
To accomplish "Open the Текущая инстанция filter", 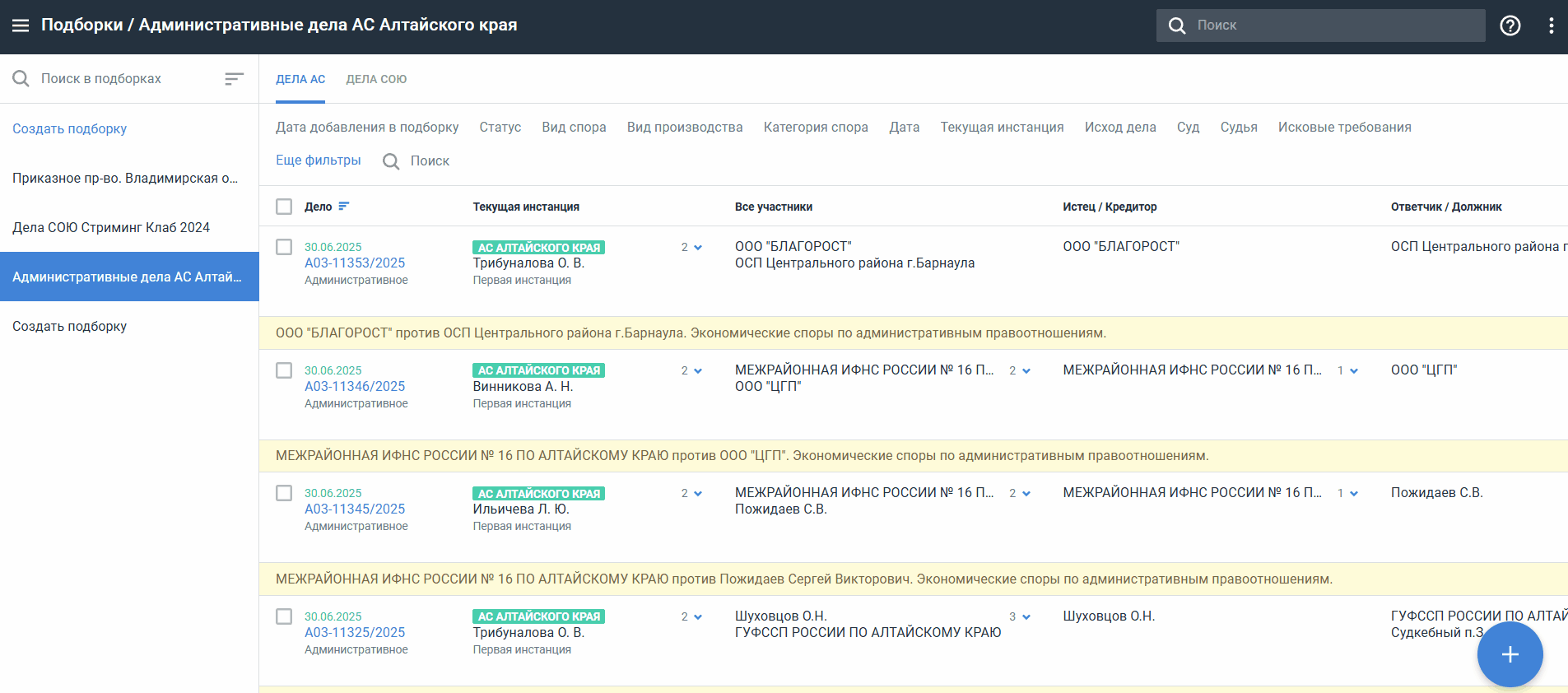I will (1002, 127).
